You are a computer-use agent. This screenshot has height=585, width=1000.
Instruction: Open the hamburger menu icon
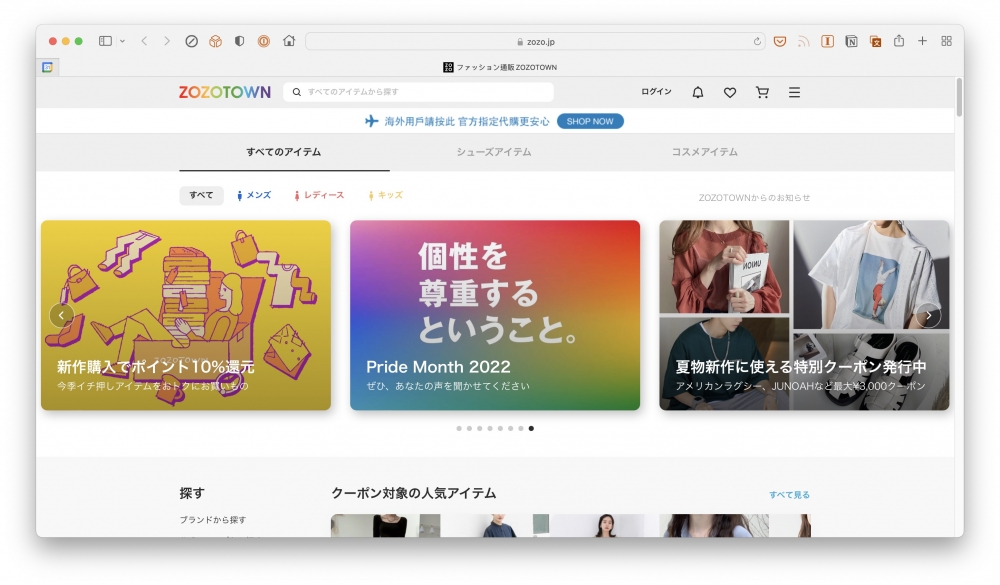point(794,93)
